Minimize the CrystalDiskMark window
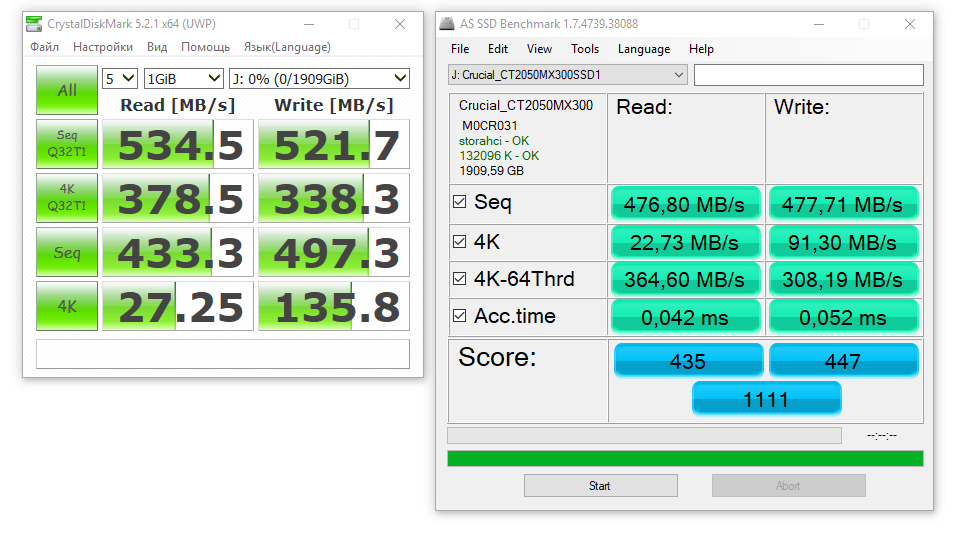958x533 pixels. (x=309, y=24)
